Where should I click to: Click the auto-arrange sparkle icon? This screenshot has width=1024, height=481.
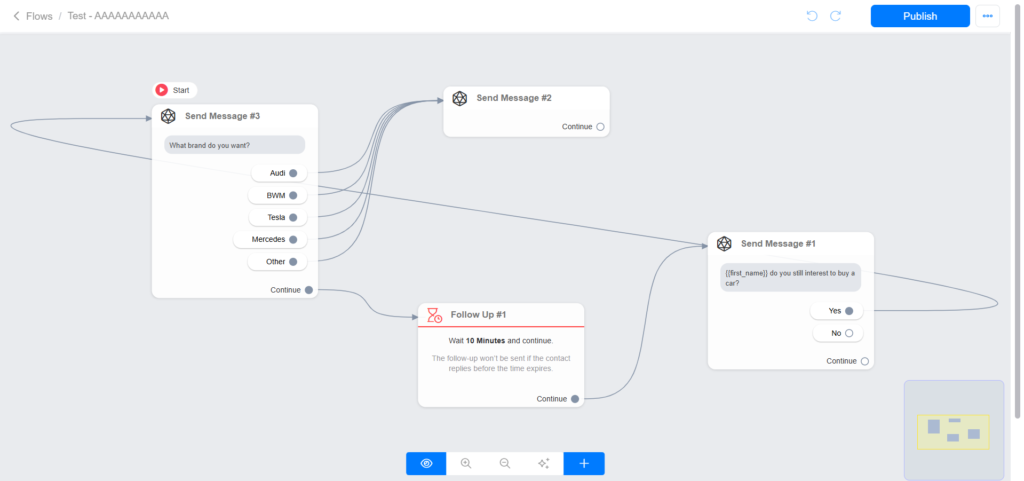point(544,463)
